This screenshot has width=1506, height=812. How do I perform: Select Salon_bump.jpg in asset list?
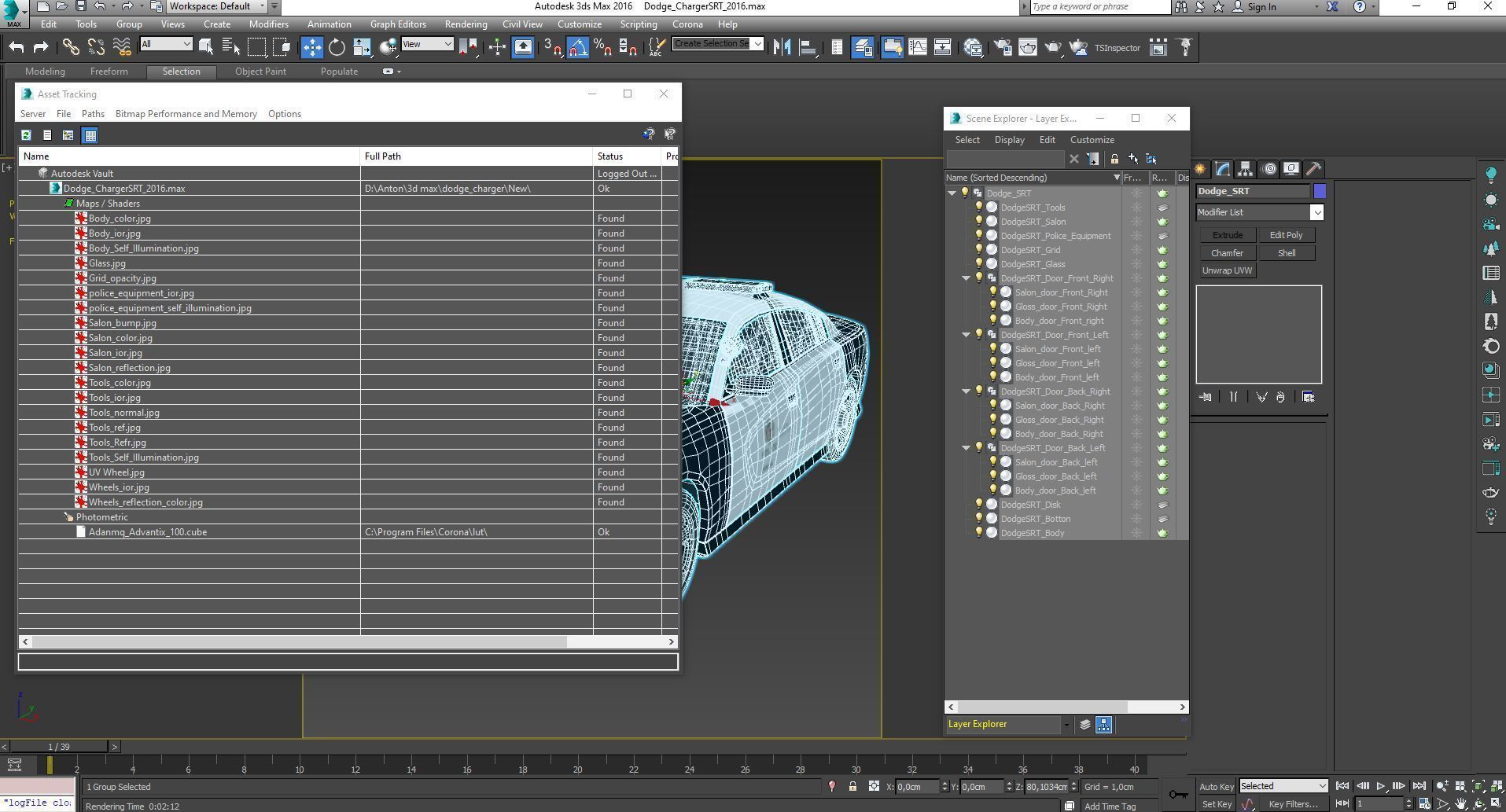click(122, 323)
